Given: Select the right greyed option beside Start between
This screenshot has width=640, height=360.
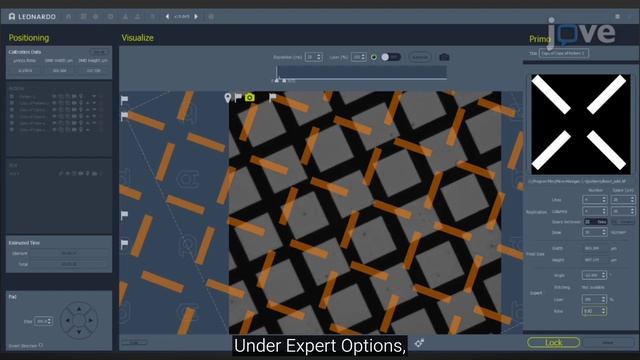Looking at the screenshot, I should [x=622, y=222].
